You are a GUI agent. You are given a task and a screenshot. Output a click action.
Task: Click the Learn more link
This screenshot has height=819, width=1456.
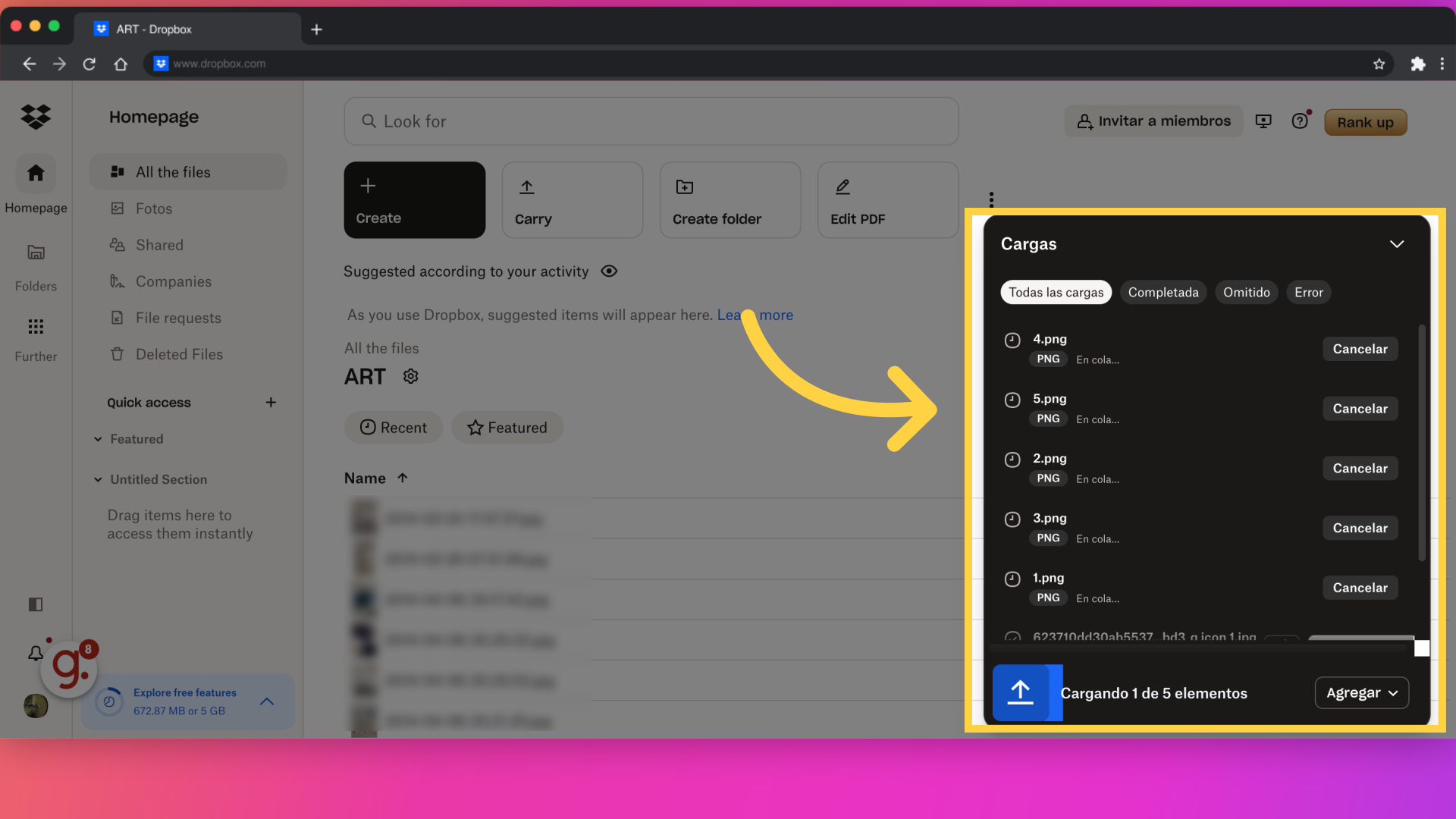pos(755,314)
